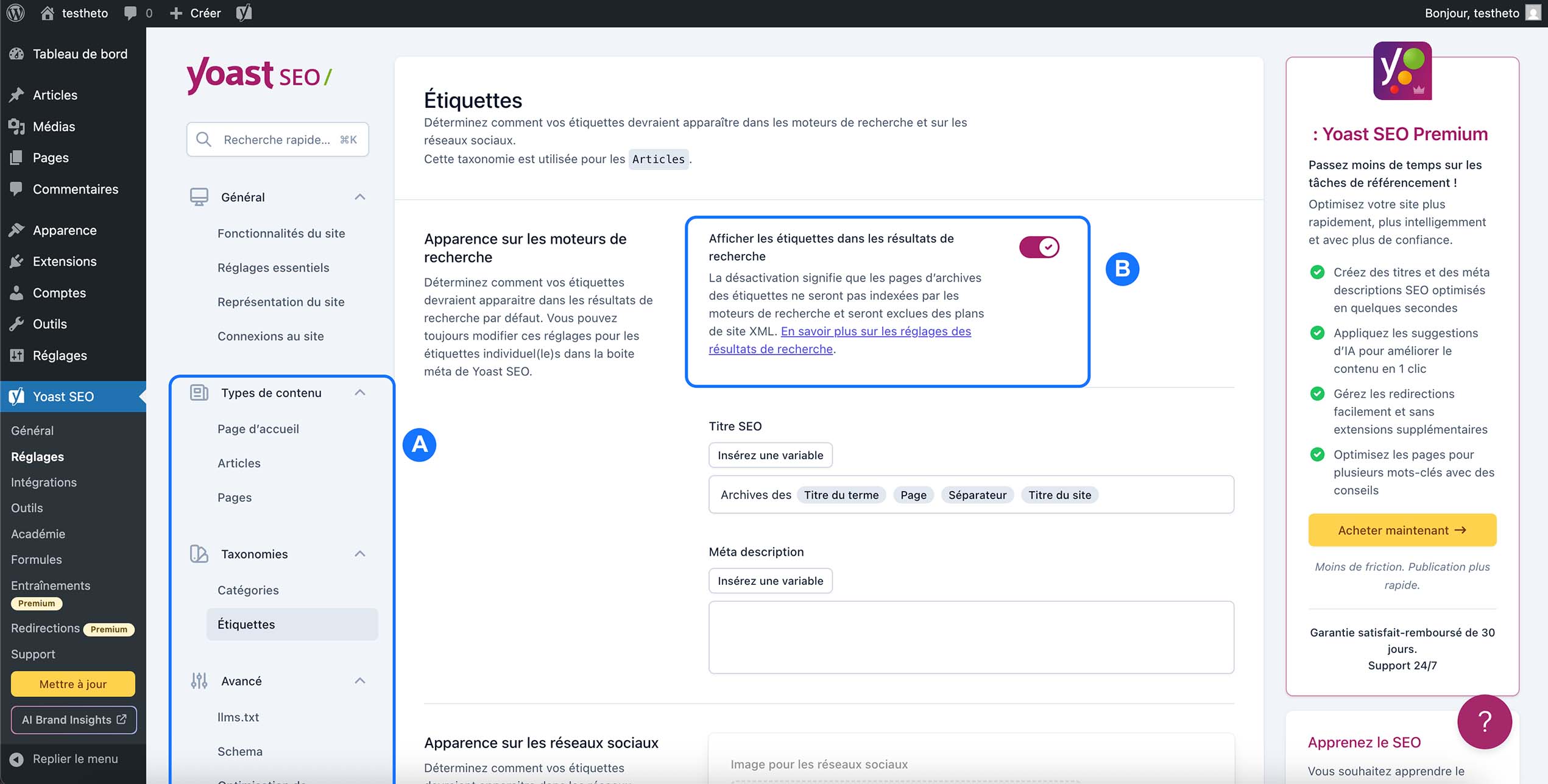
Task: Click the Extensions plug icon in the sidebar
Action: pyautogui.click(x=18, y=261)
